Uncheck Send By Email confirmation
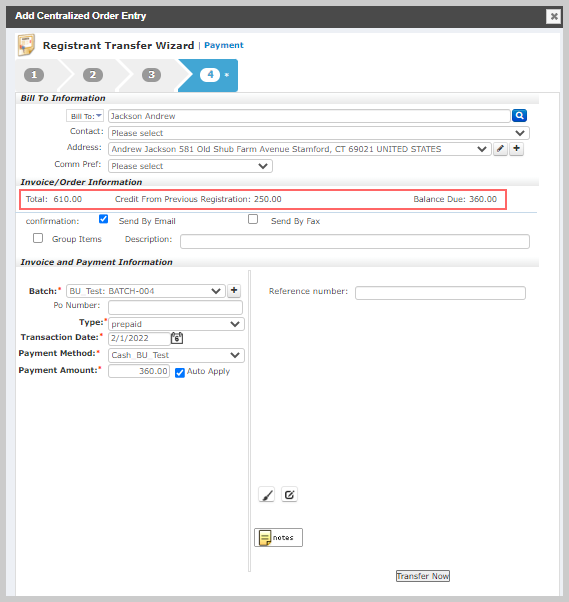Screen dimensions: 569x602 pos(103,219)
